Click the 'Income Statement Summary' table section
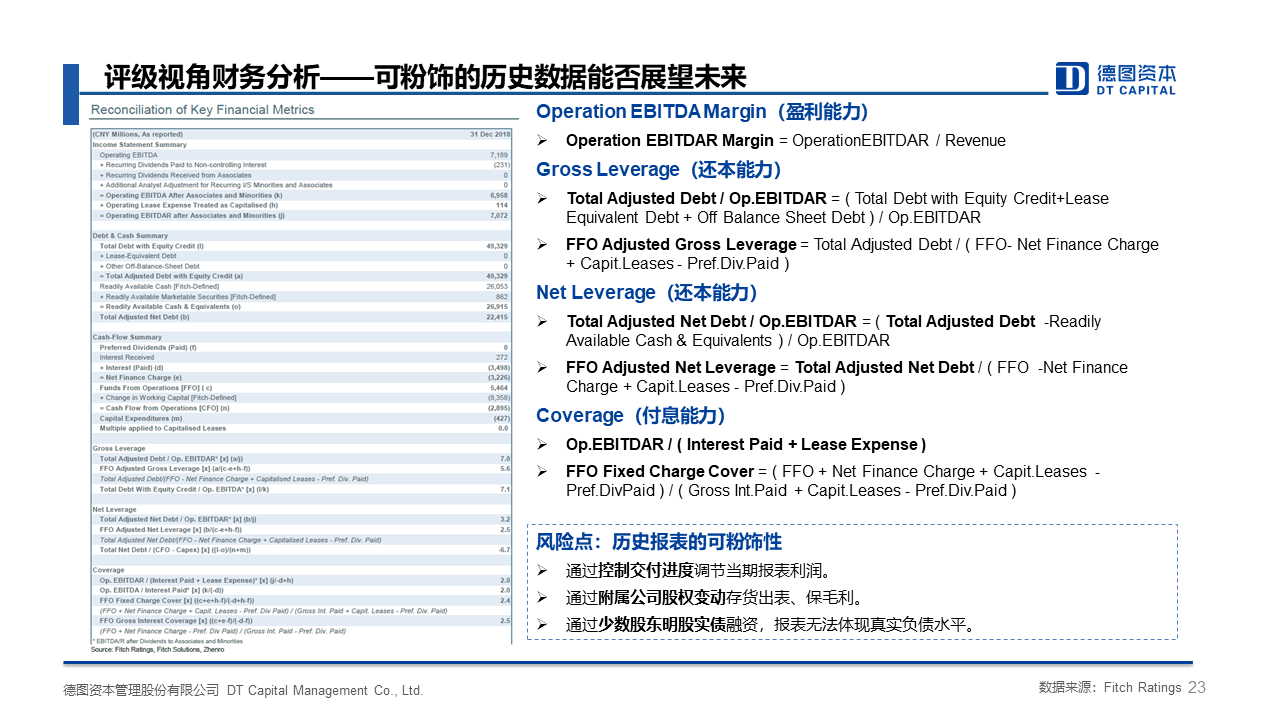Image resolution: width=1280 pixels, height=720 pixels. click(140, 144)
